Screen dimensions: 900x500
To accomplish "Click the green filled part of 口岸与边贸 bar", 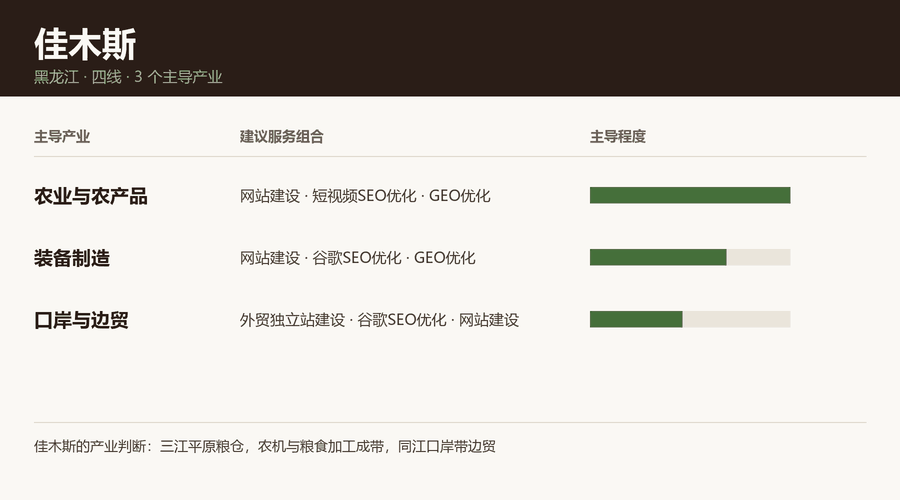I will click(x=636, y=319).
